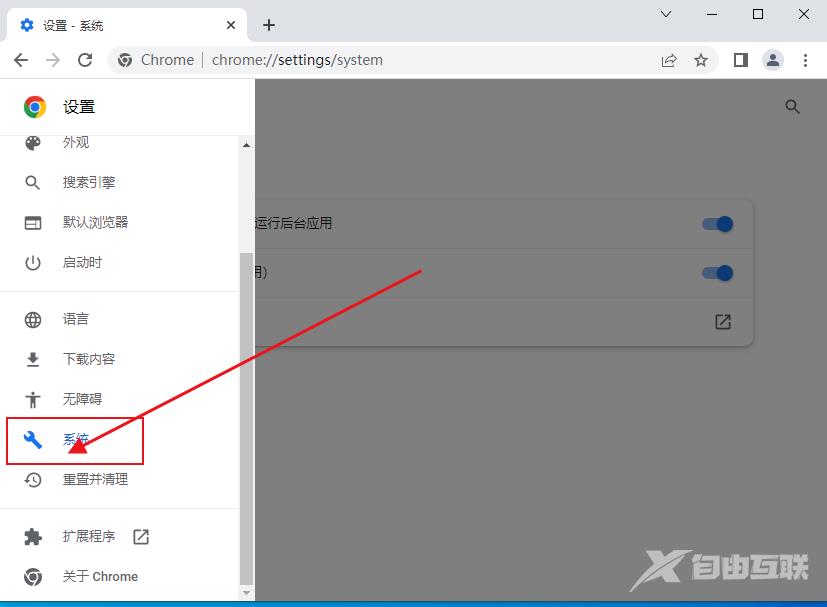Open the side panel icon
Viewport: 827px width, 607px height.
pos(739,60)
